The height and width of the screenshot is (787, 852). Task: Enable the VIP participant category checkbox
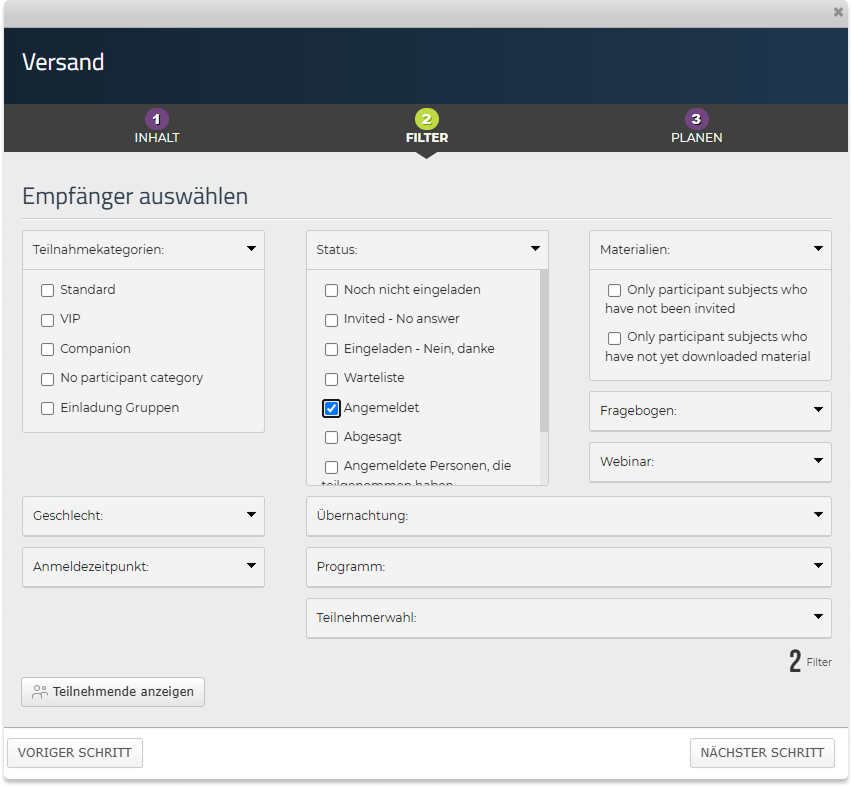[x=47, y=320]
